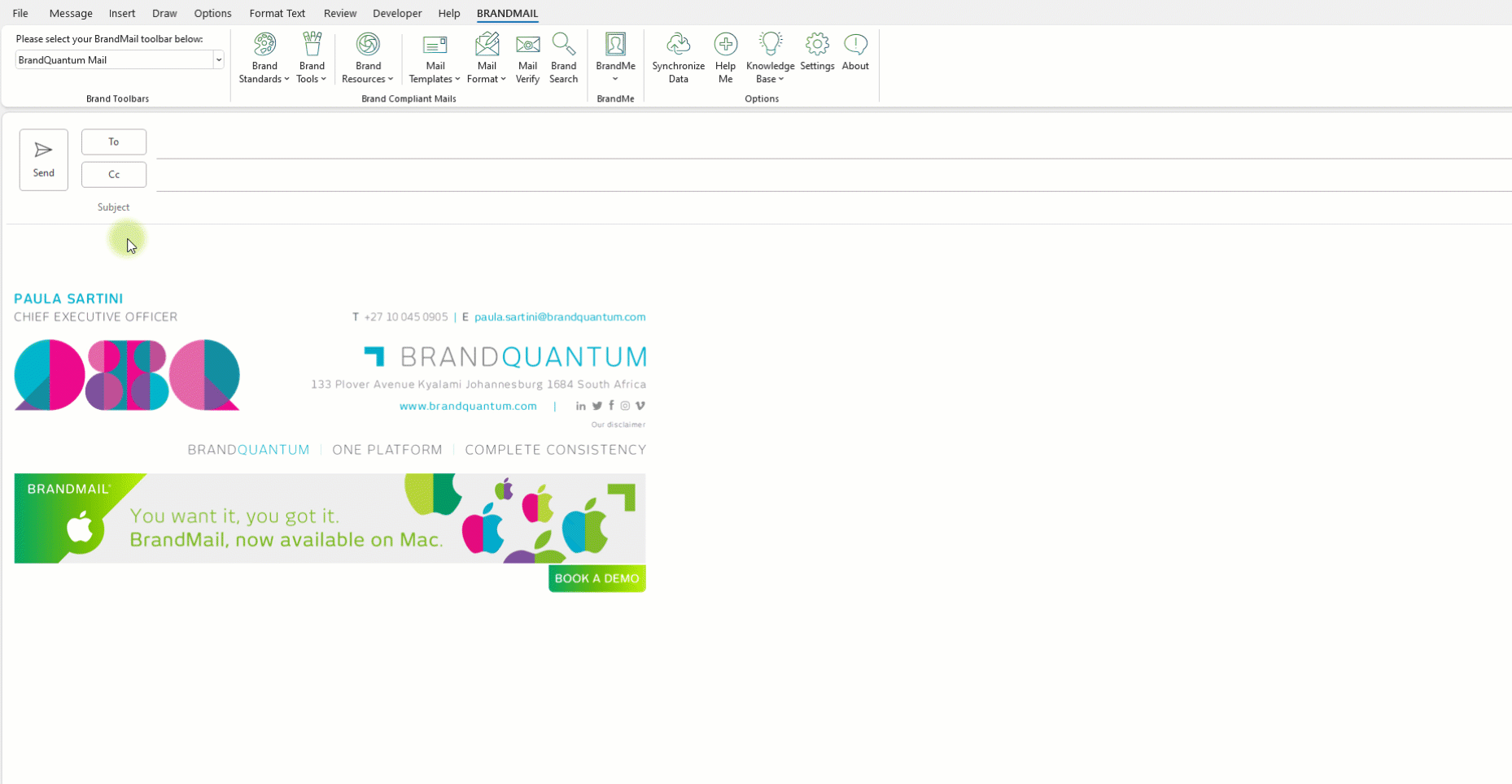Click the Cc recipients button
This screenshot has width=1512, height=784.
114,174
